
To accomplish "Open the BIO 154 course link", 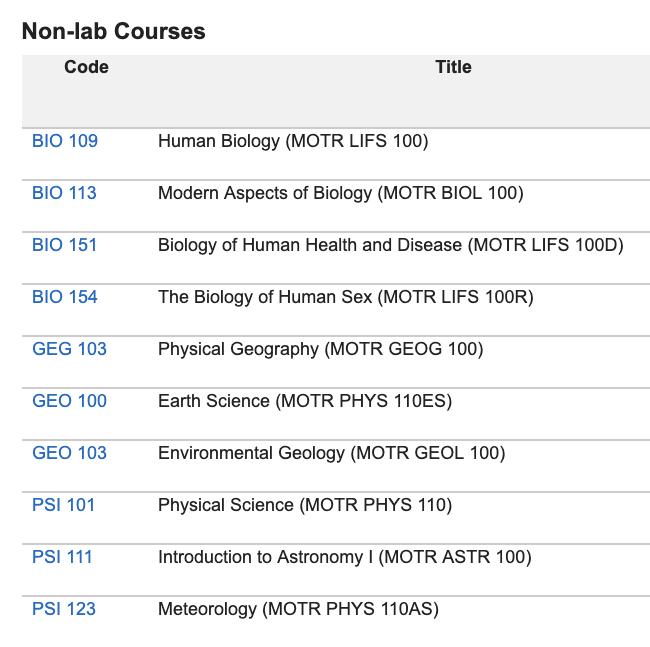I will coord(65,297).
